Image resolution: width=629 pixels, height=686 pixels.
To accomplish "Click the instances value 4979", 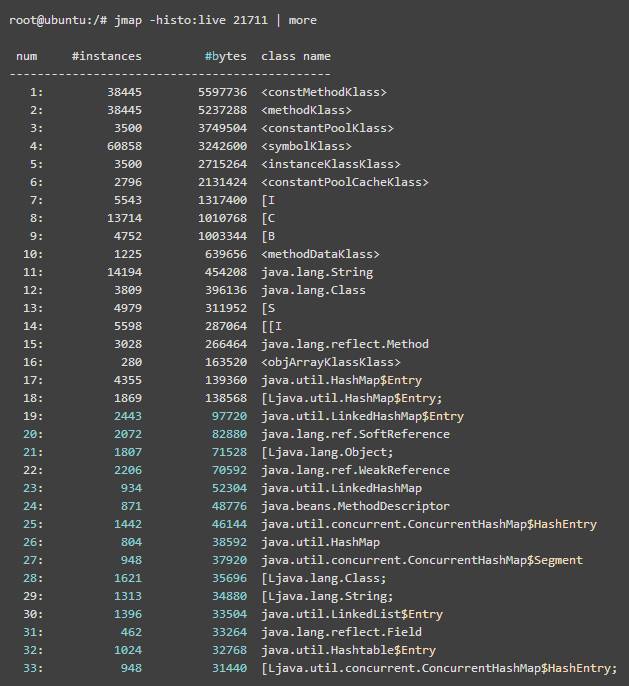I will coord(128,308).
